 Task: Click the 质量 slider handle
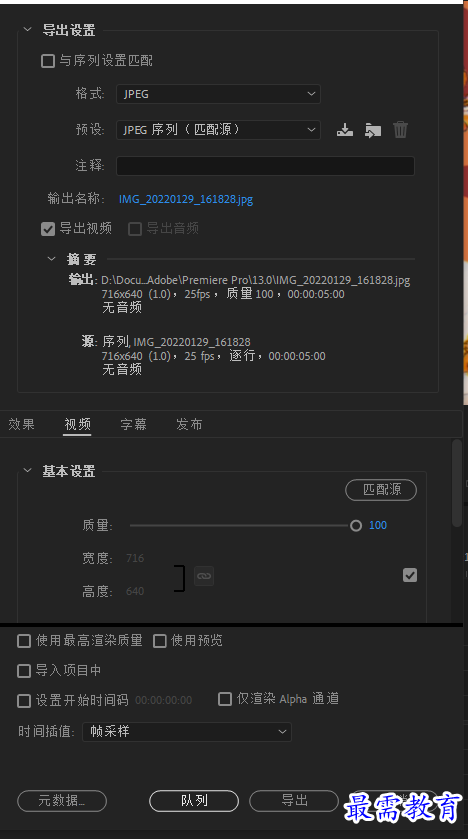356,526
